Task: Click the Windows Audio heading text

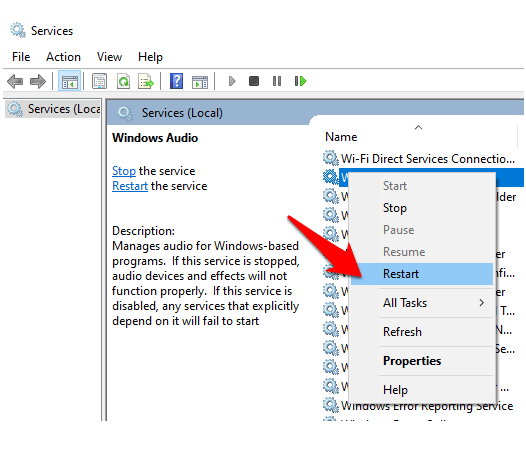Action: click(155, 138)
